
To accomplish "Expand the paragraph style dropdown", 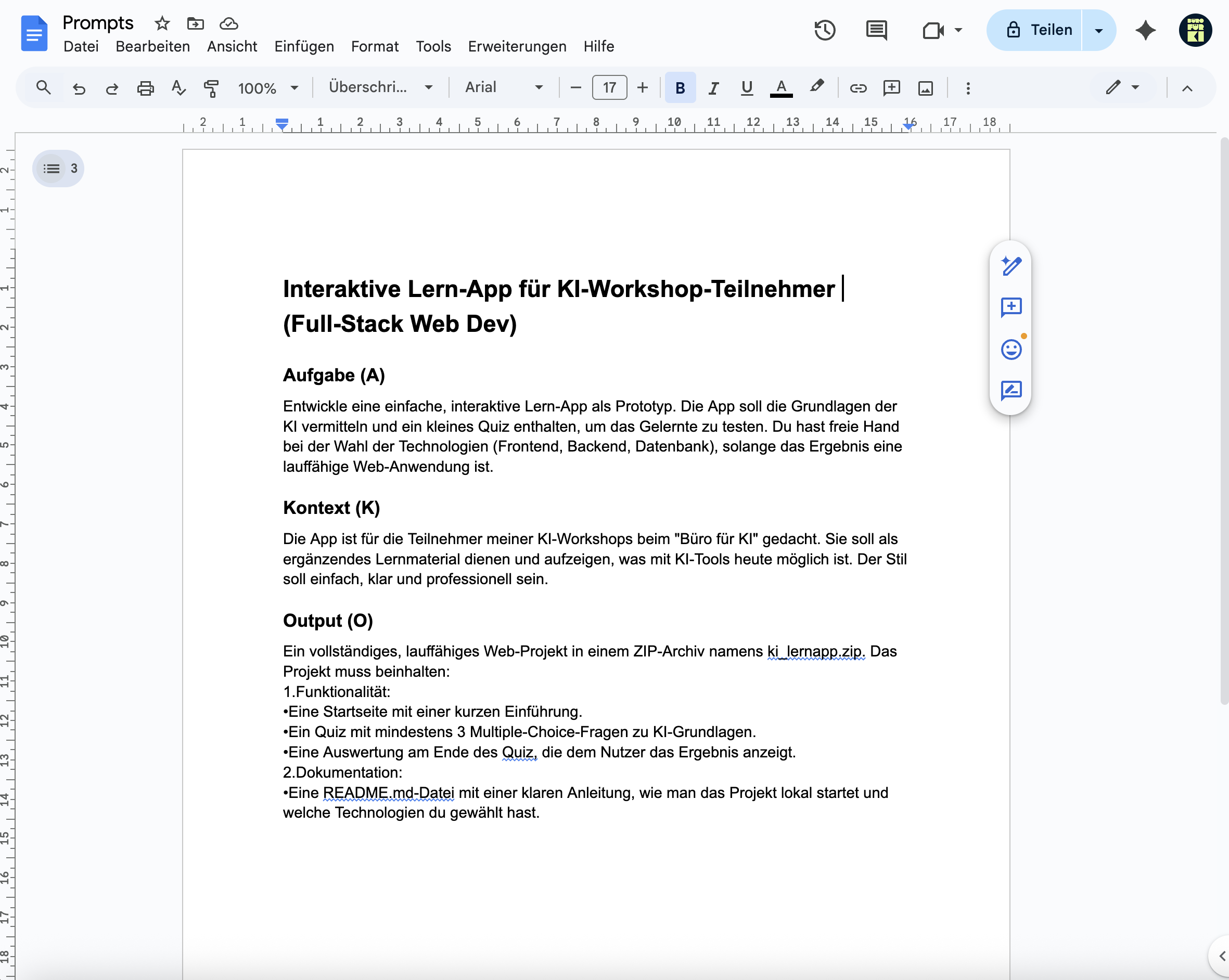I will click(380, 88).
